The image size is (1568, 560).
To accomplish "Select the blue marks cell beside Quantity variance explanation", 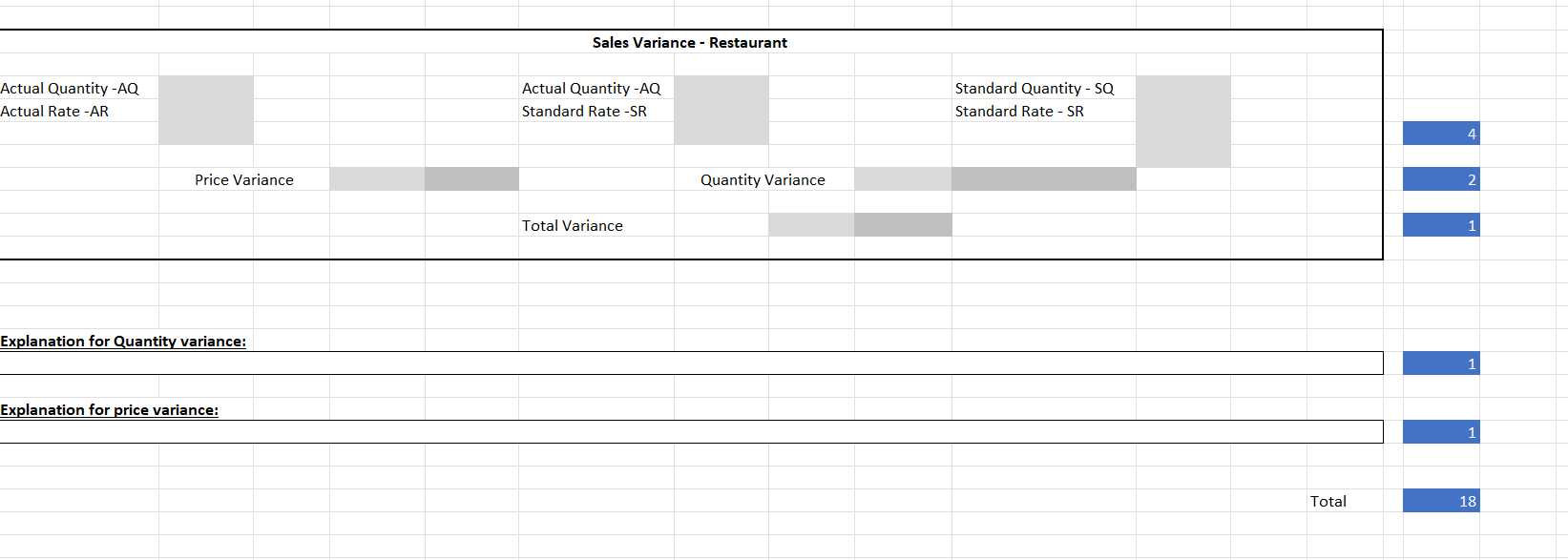I will click(1441, 363).
